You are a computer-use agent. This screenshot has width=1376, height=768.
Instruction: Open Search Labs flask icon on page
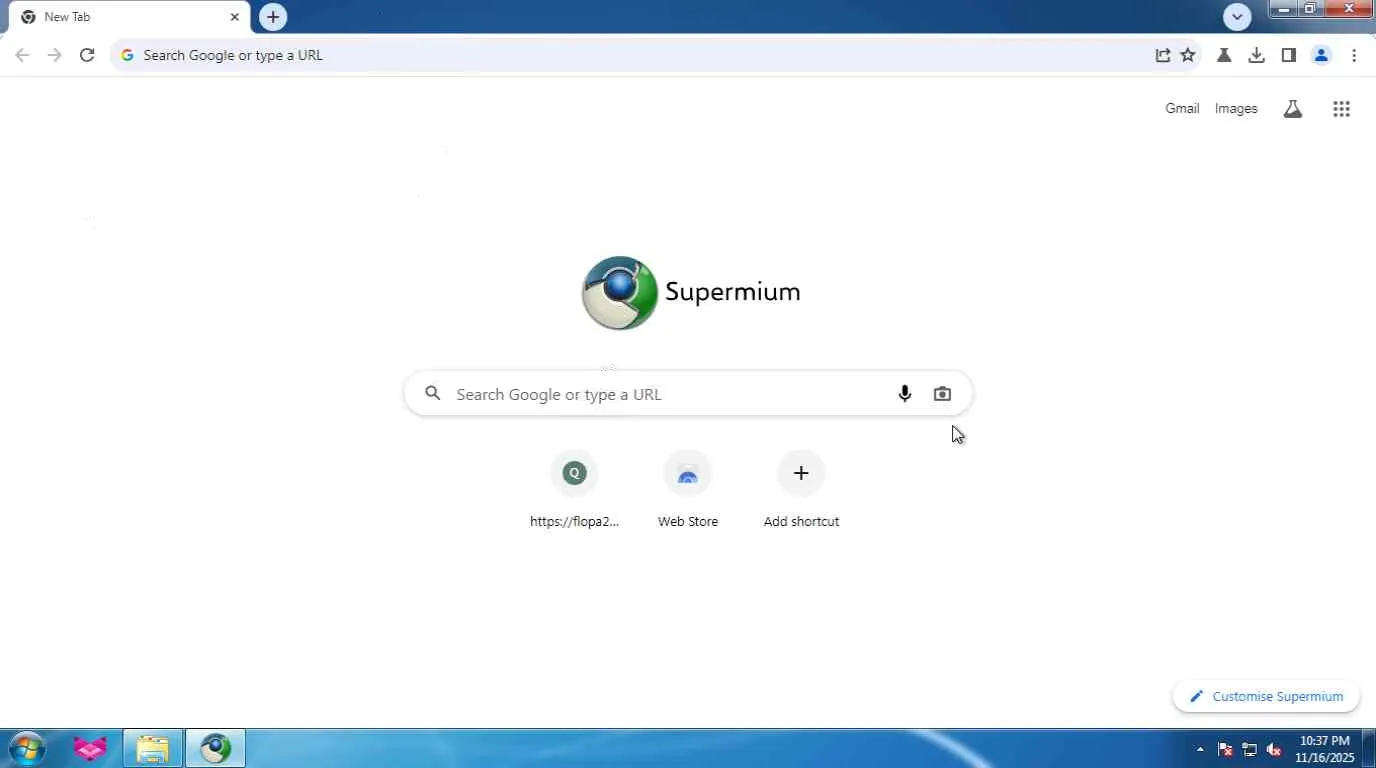(x=1293, y=109)
